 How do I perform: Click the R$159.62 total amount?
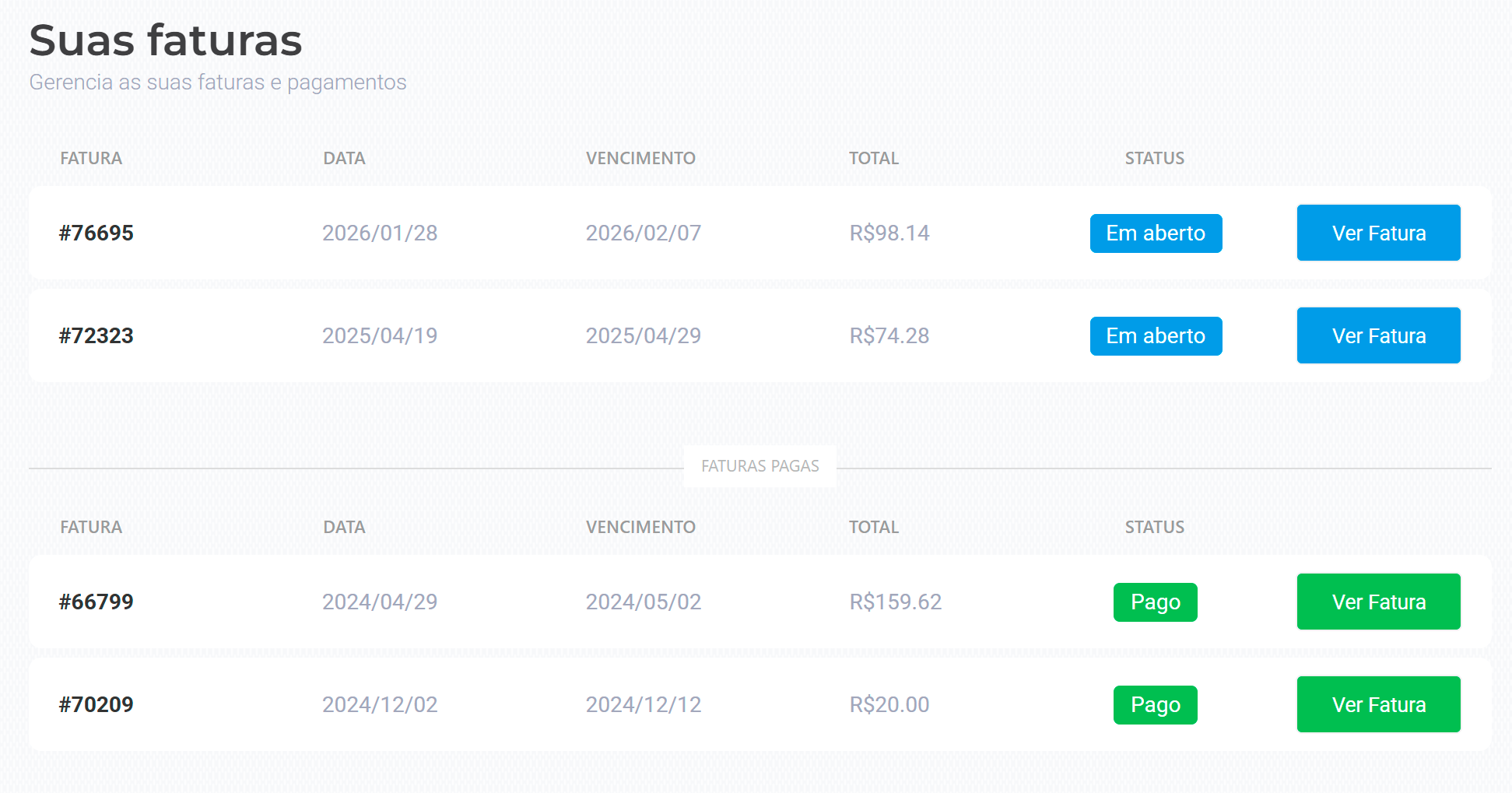pos(895,602)
